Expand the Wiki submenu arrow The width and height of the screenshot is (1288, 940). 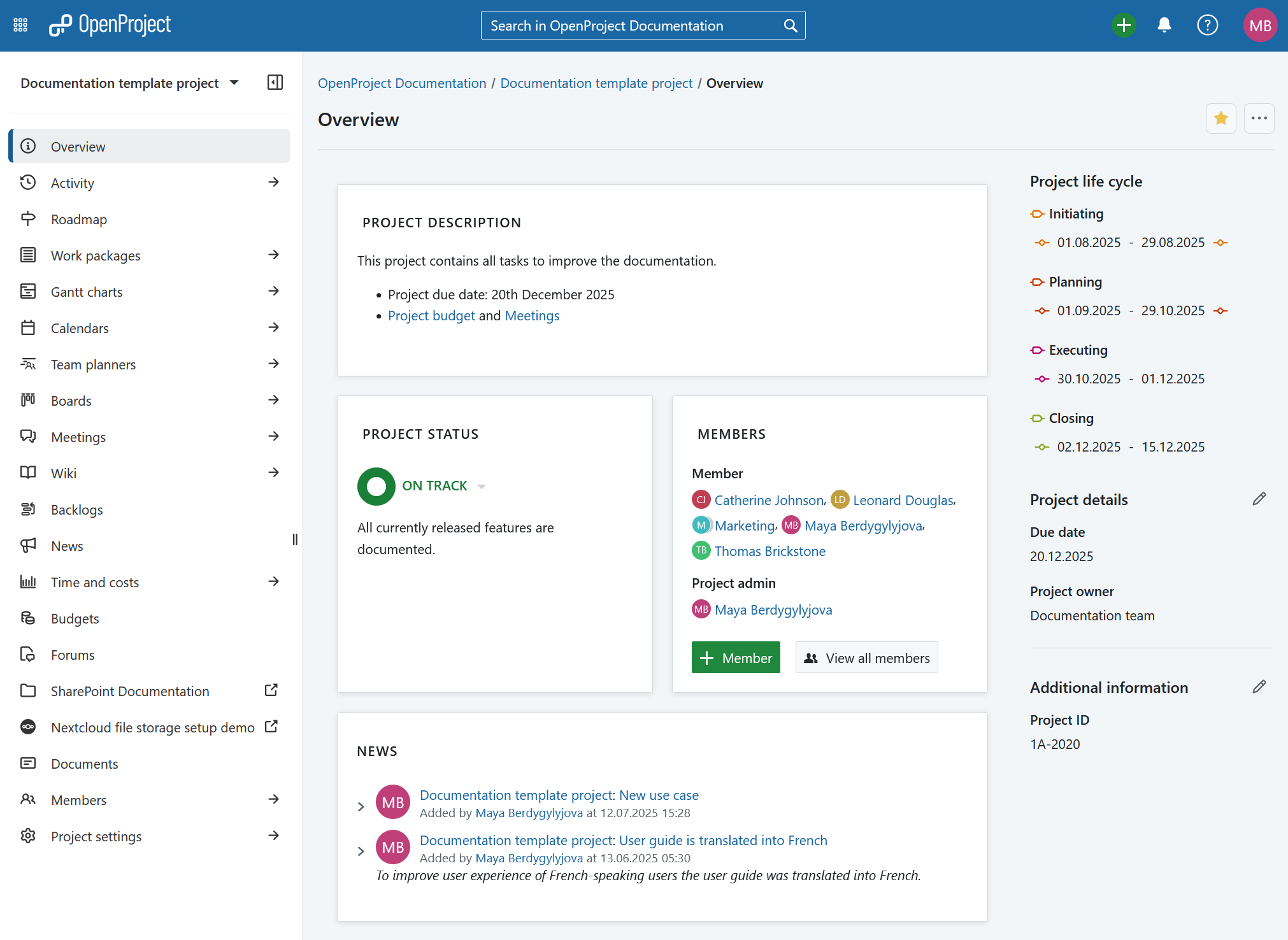tap(274, 473)
